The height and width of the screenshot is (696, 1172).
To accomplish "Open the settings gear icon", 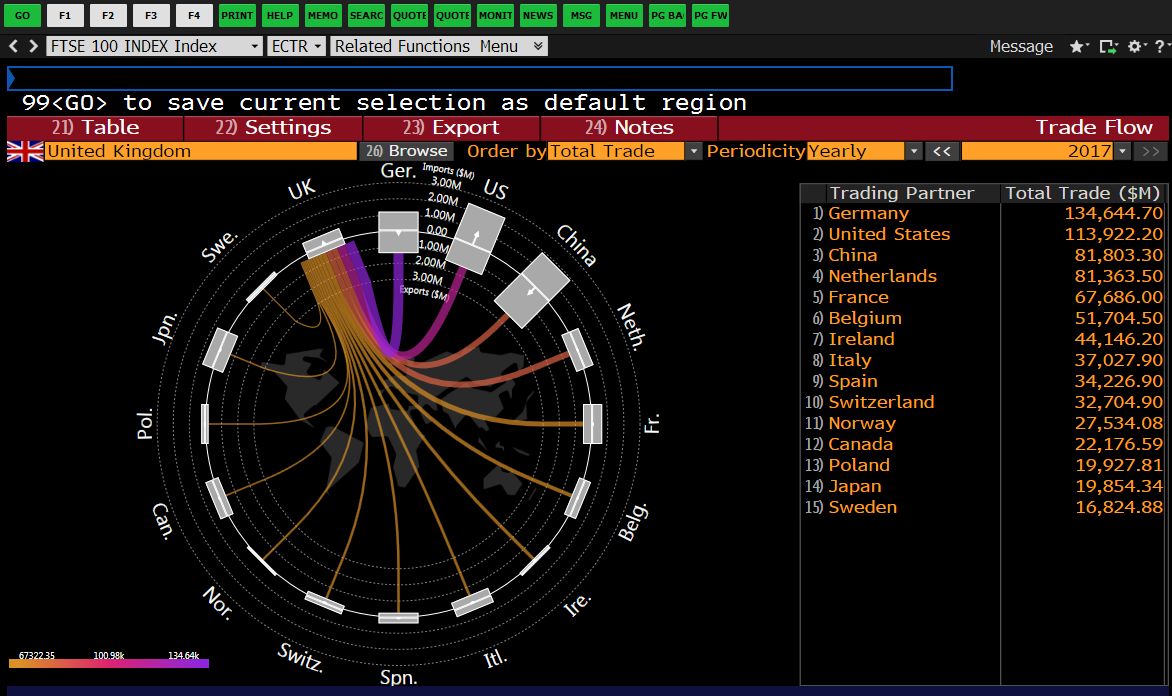I will click(1133, 46).
